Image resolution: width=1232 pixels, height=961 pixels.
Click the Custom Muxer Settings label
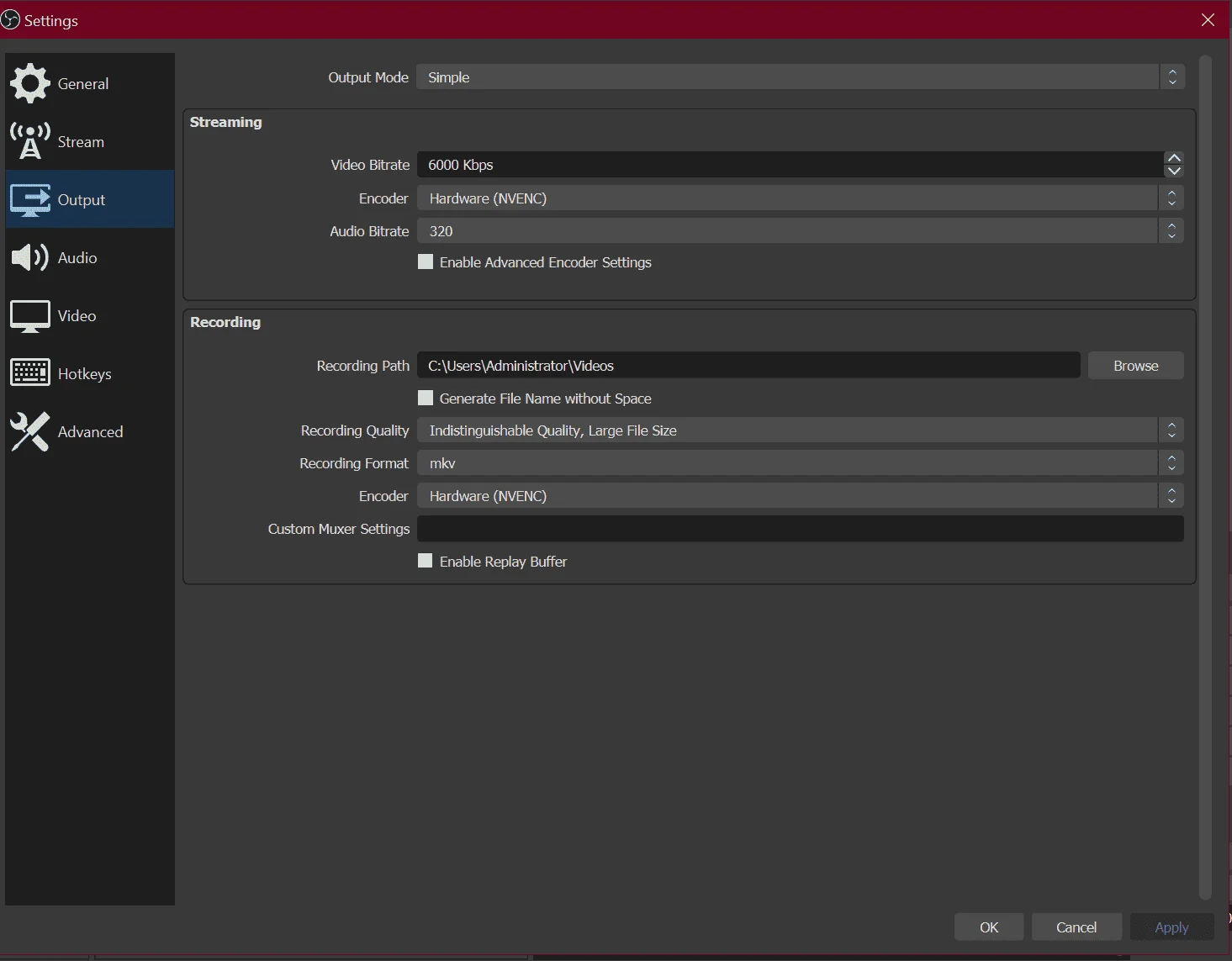pyautogui.click(x=339, y=529)
